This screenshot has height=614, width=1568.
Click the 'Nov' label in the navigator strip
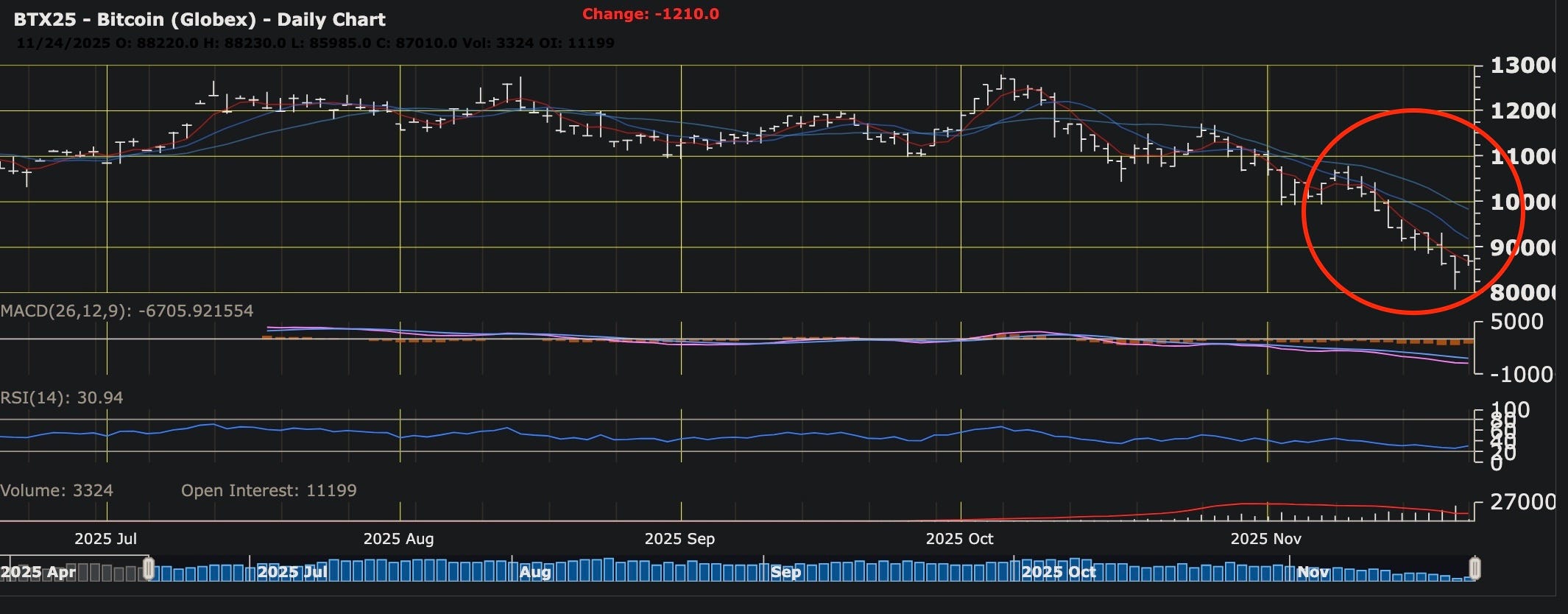tap(1313, 572)
